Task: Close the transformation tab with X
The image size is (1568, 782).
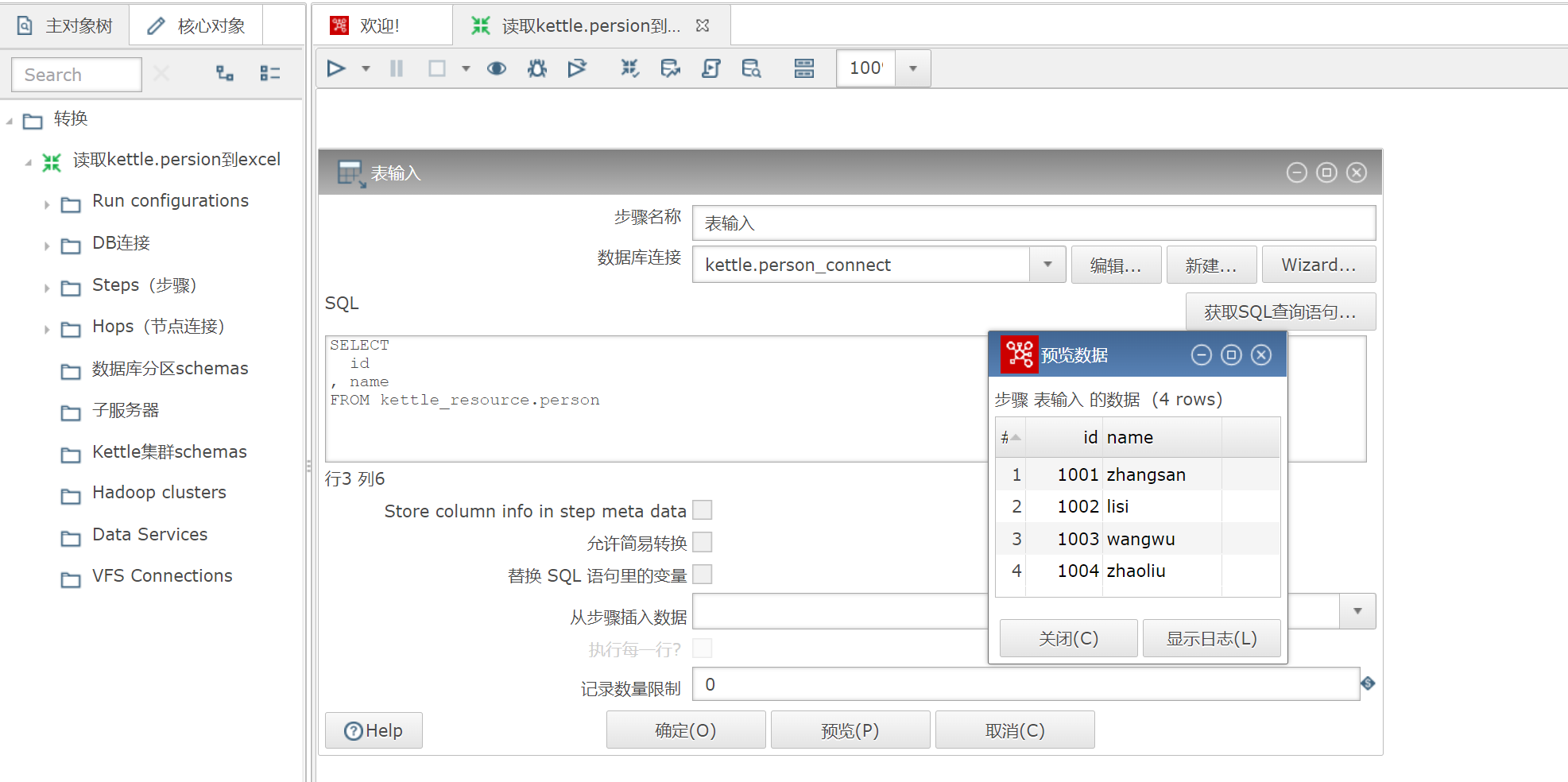Action: 703,26
